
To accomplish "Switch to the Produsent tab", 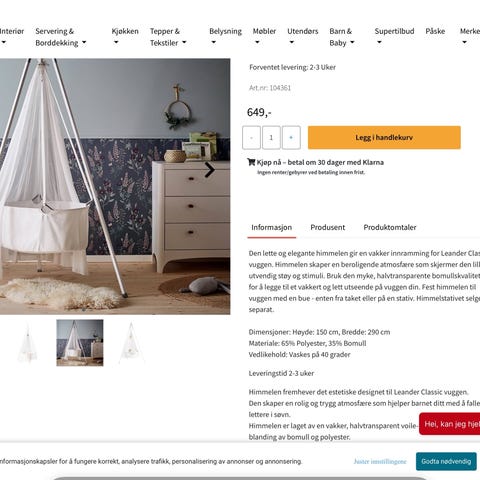I will (328, 227).
